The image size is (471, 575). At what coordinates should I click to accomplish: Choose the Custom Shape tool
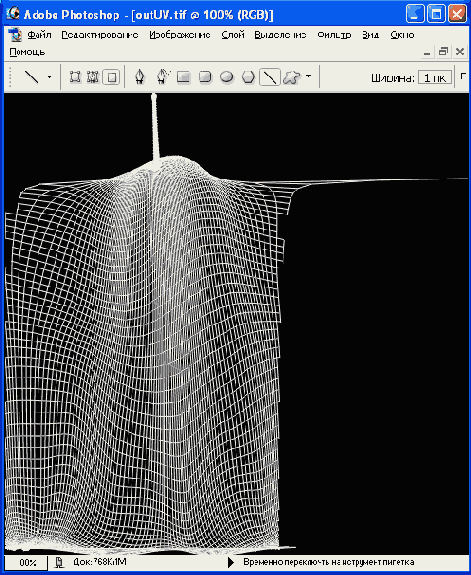(292, 77)
